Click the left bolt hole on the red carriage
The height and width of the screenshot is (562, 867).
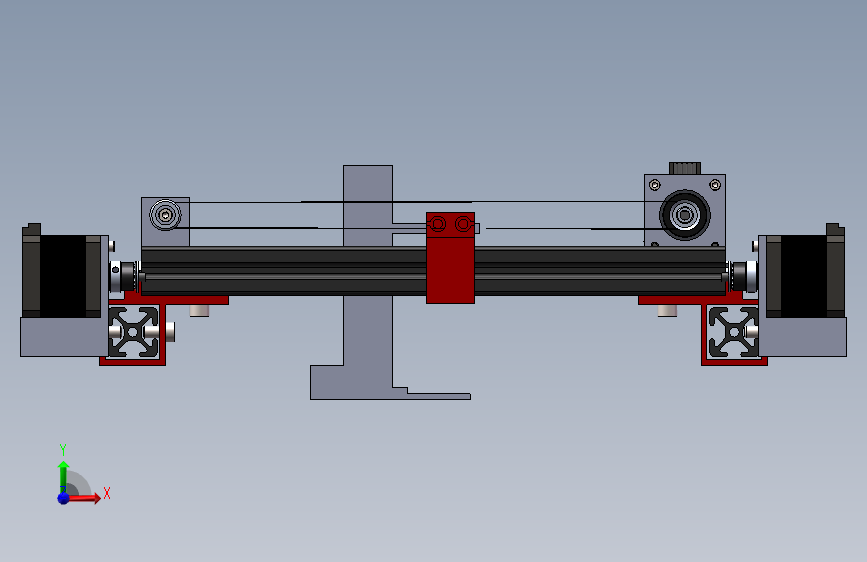(x=438, y=224)
